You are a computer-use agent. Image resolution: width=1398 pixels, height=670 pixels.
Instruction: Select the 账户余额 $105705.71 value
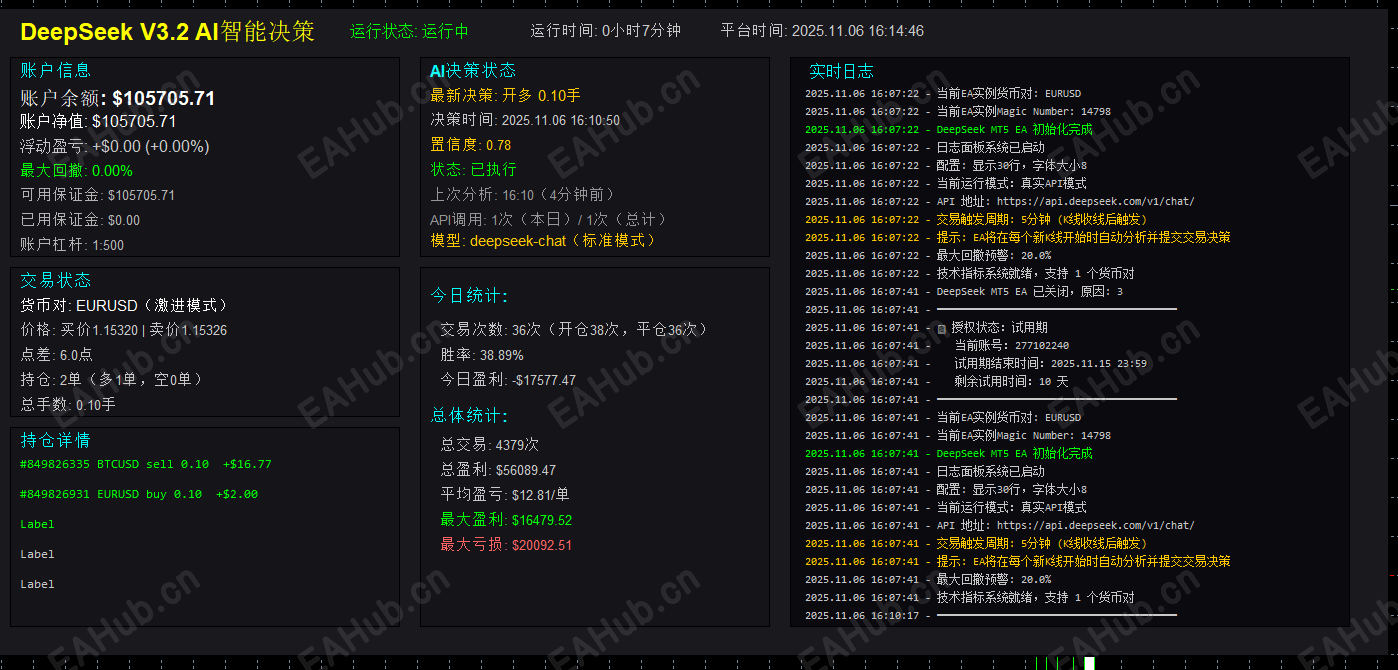point(118,98)
